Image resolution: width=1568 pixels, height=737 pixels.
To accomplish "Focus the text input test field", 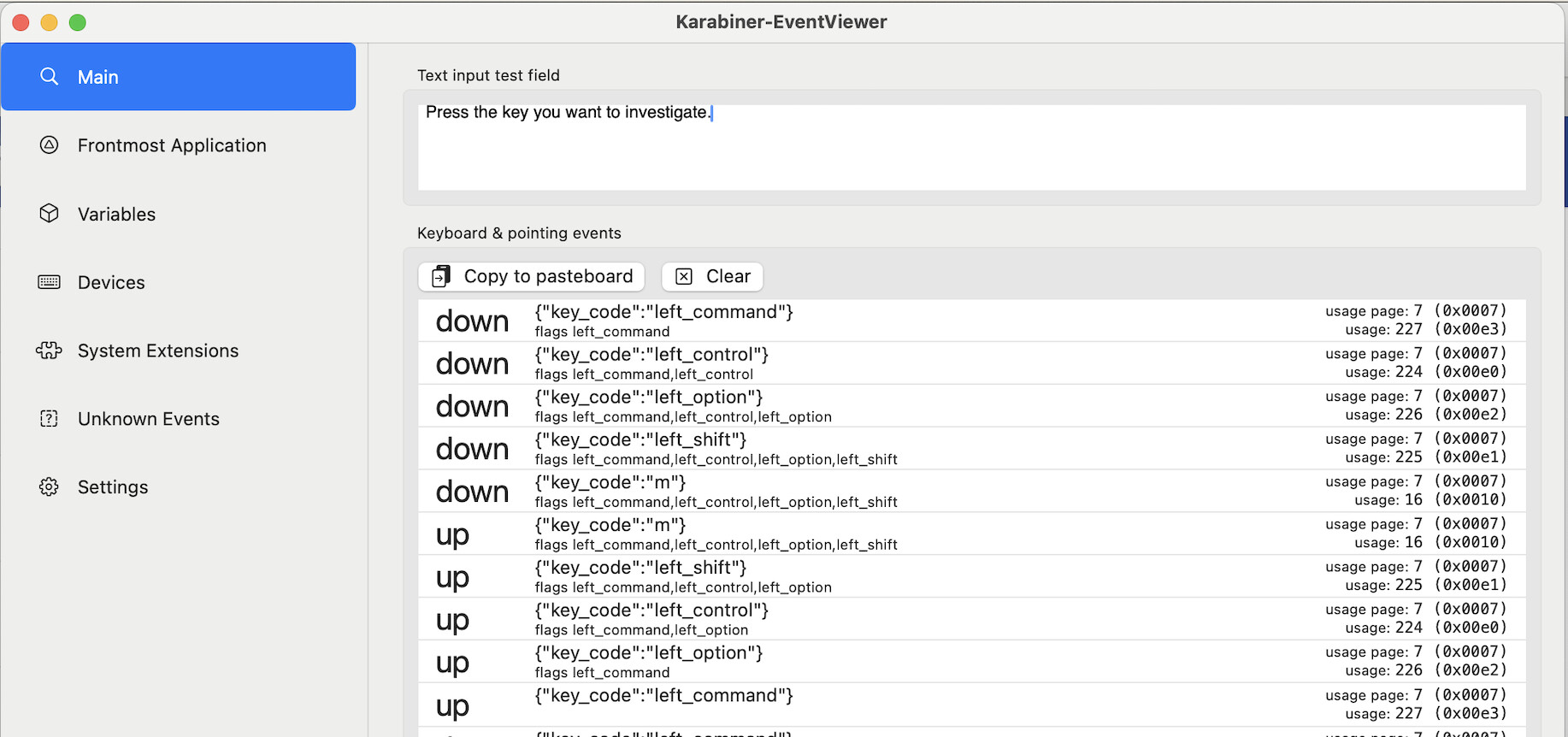I will tap(972, 147).
